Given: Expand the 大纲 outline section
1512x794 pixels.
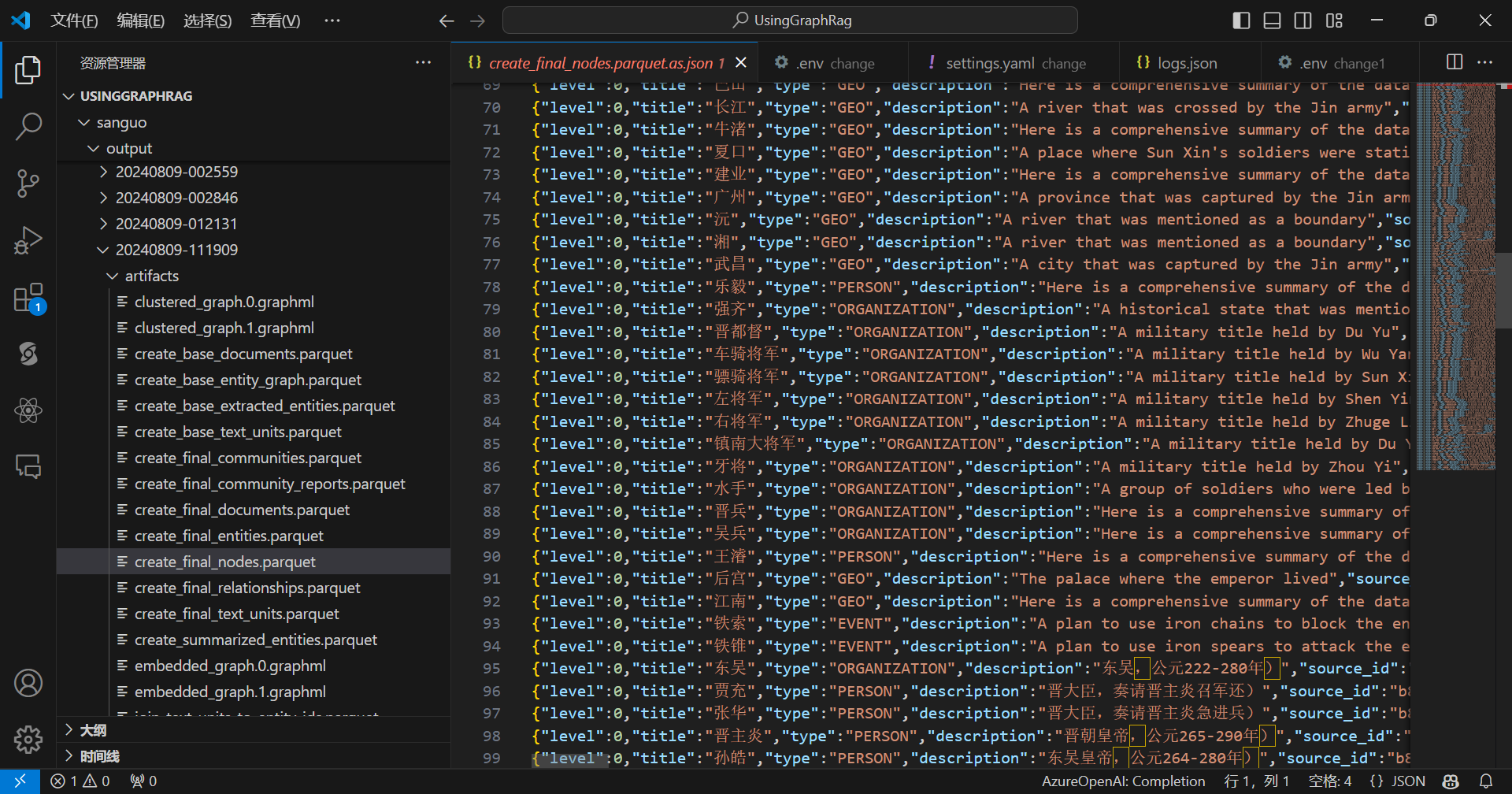Looking at the screenshot, I should point(254,730).
